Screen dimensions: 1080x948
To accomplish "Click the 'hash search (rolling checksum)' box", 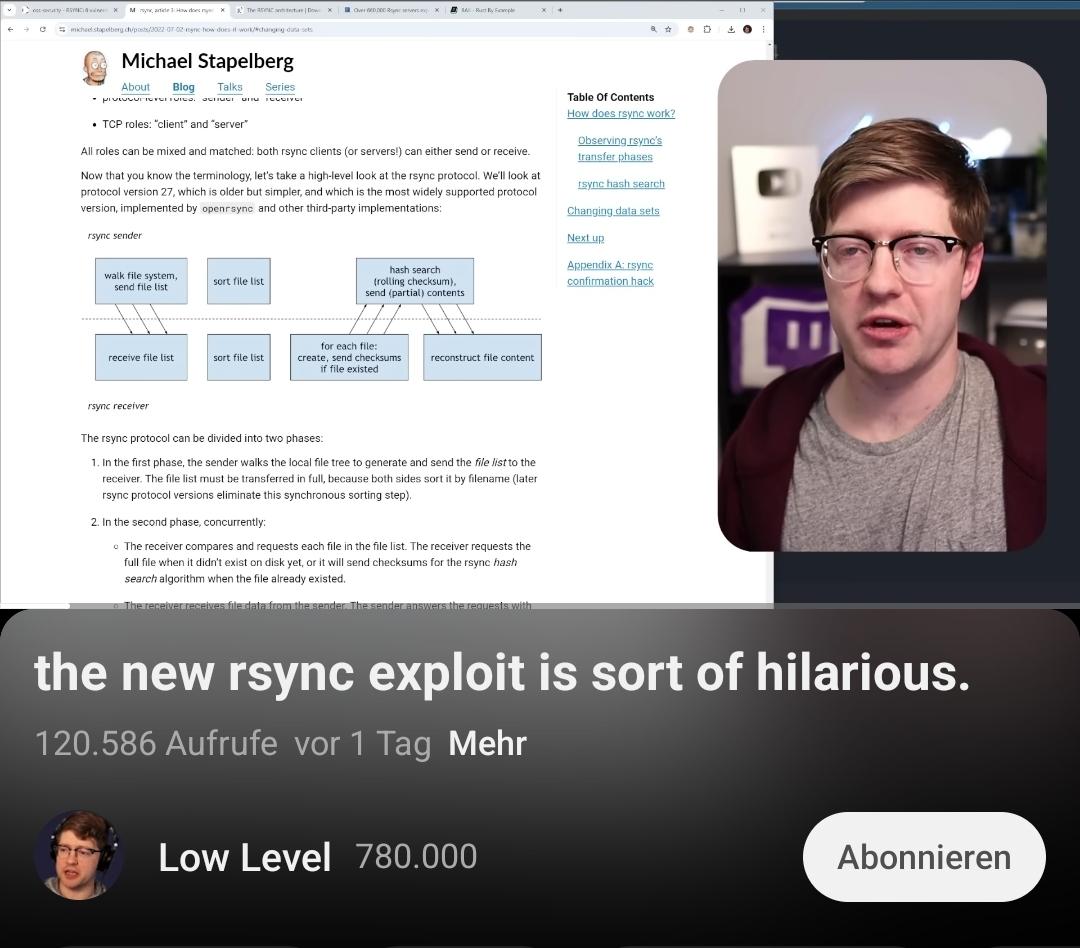I will click(415, 281).
